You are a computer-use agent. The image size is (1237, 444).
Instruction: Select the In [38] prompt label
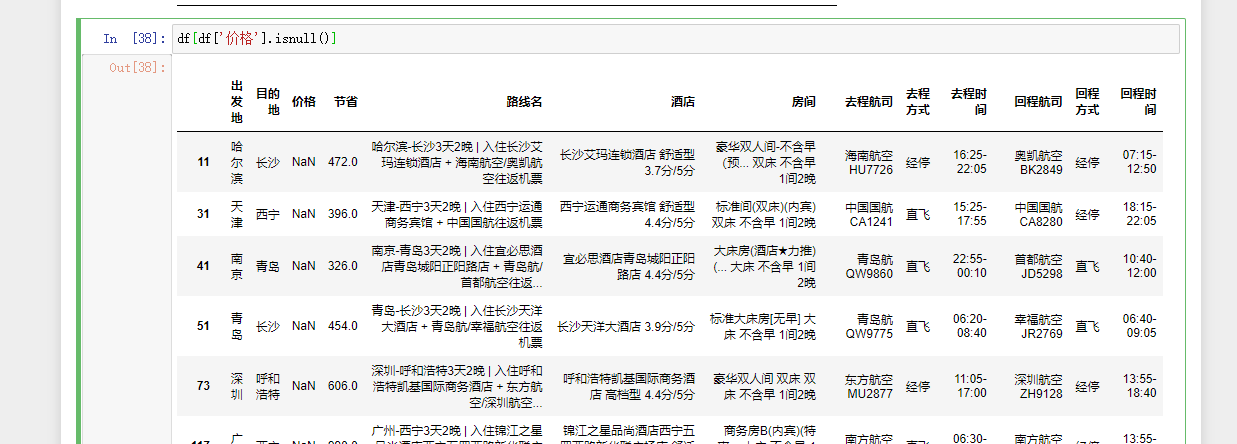(135, 39)
